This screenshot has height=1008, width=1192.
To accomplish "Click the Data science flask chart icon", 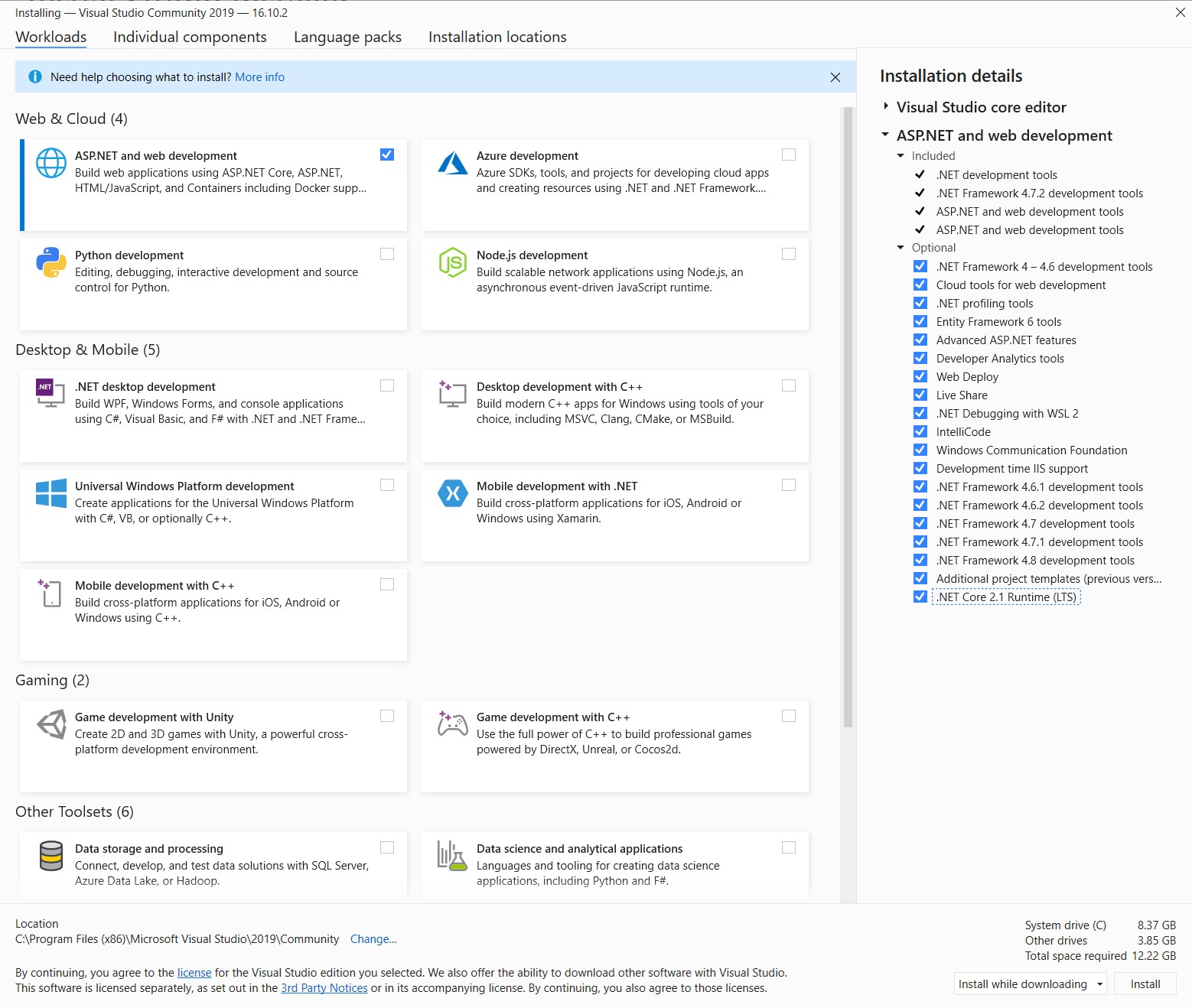I will 451,856.
